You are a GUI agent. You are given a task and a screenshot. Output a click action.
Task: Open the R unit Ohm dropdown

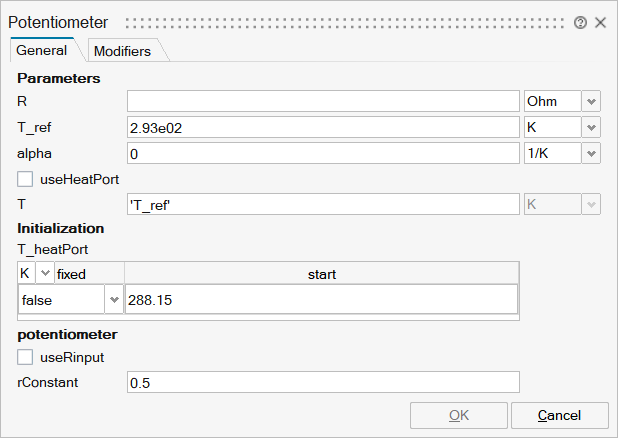pos(591,101)
